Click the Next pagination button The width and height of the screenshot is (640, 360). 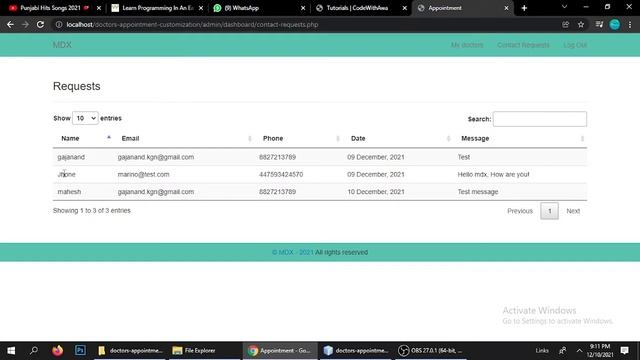coord(573,211)
